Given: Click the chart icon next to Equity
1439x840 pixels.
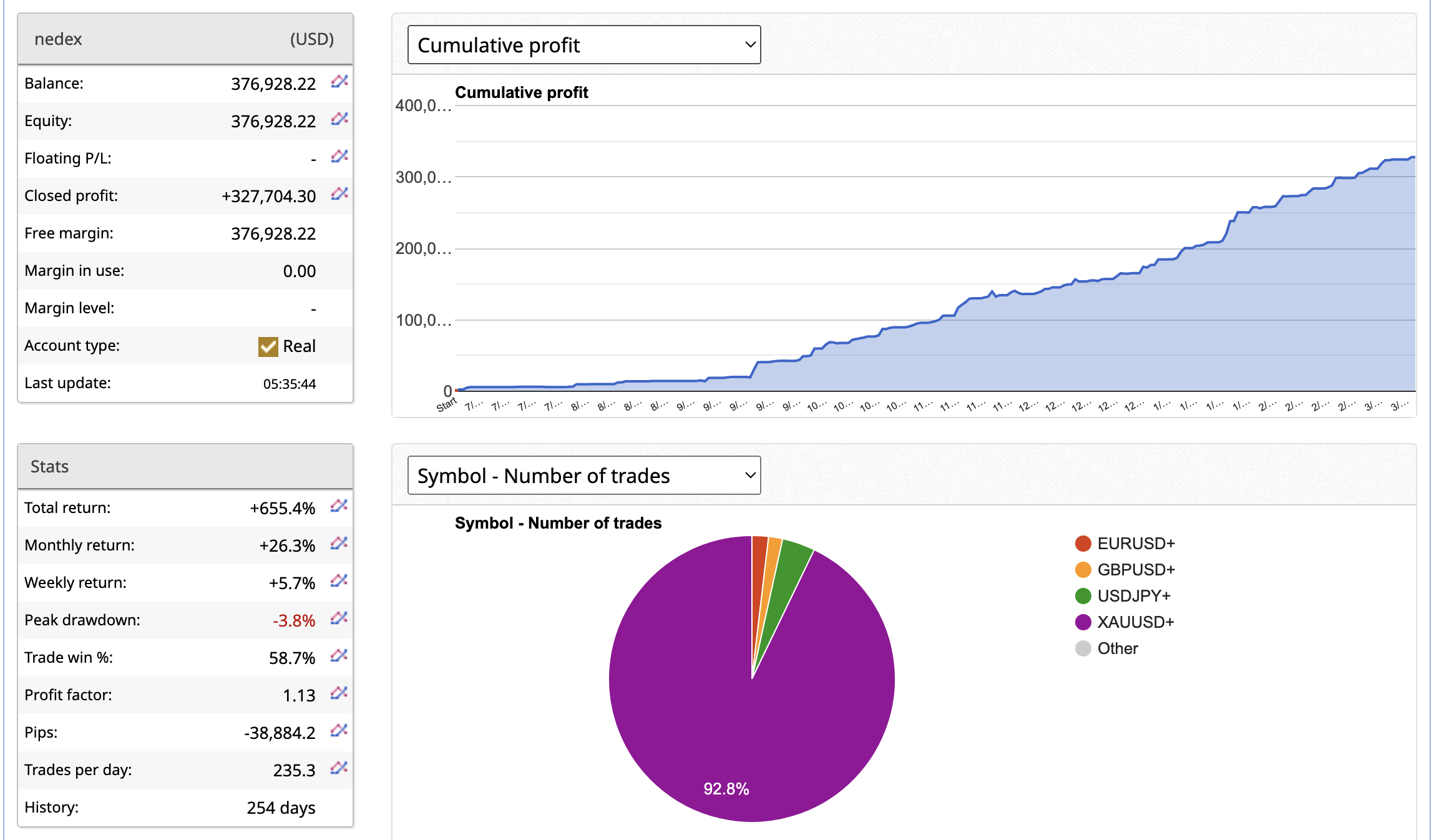Looking at the screenshot, I should [339, 119].
